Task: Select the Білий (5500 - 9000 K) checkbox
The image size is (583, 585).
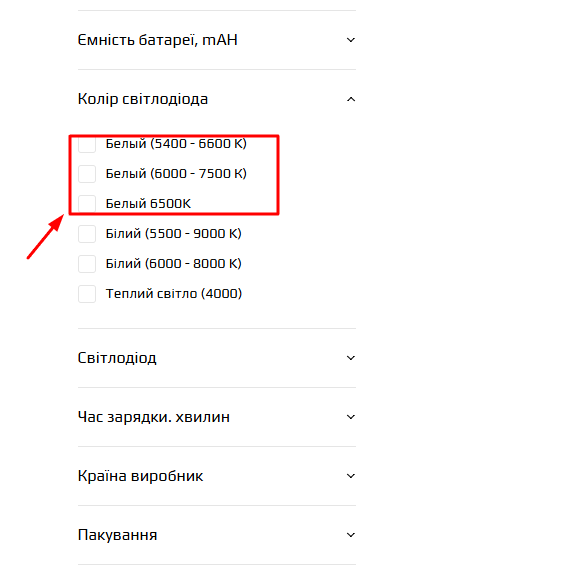Action: [x=87, y=234]
